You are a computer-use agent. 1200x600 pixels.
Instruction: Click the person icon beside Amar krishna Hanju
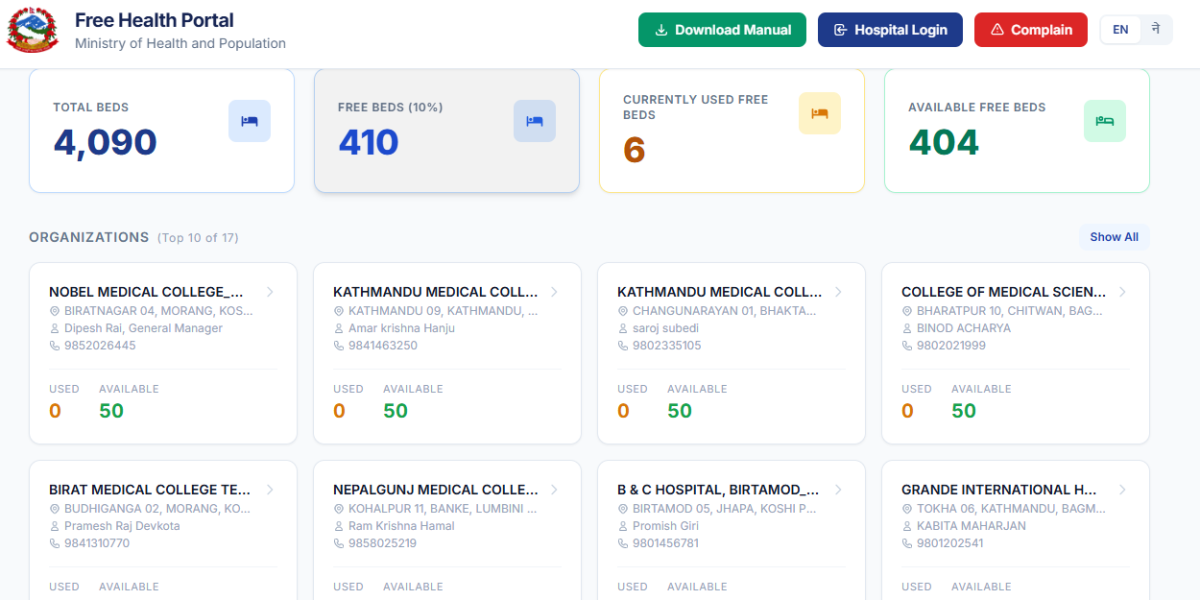339,328
